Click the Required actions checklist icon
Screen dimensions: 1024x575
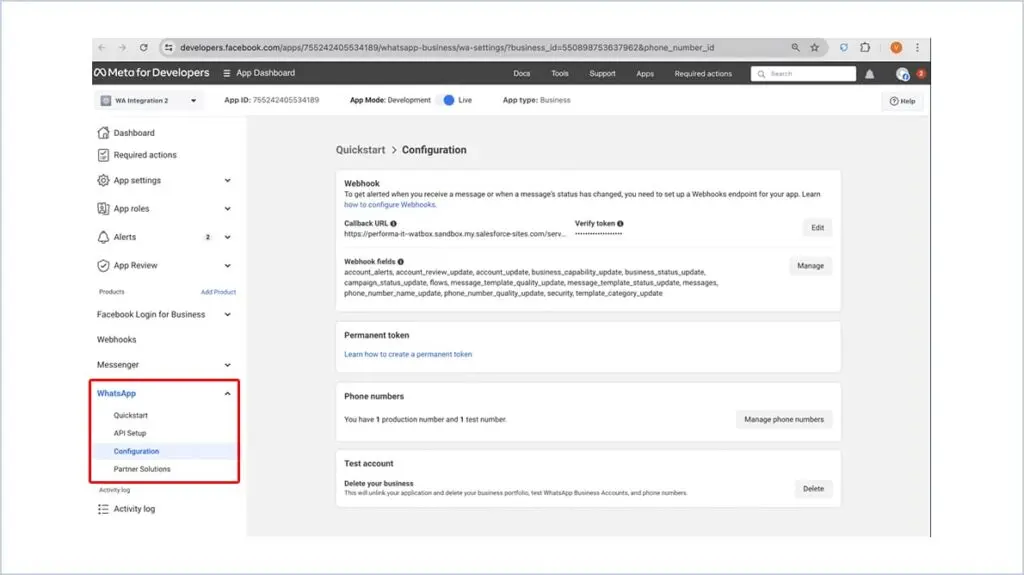(103, 155)
